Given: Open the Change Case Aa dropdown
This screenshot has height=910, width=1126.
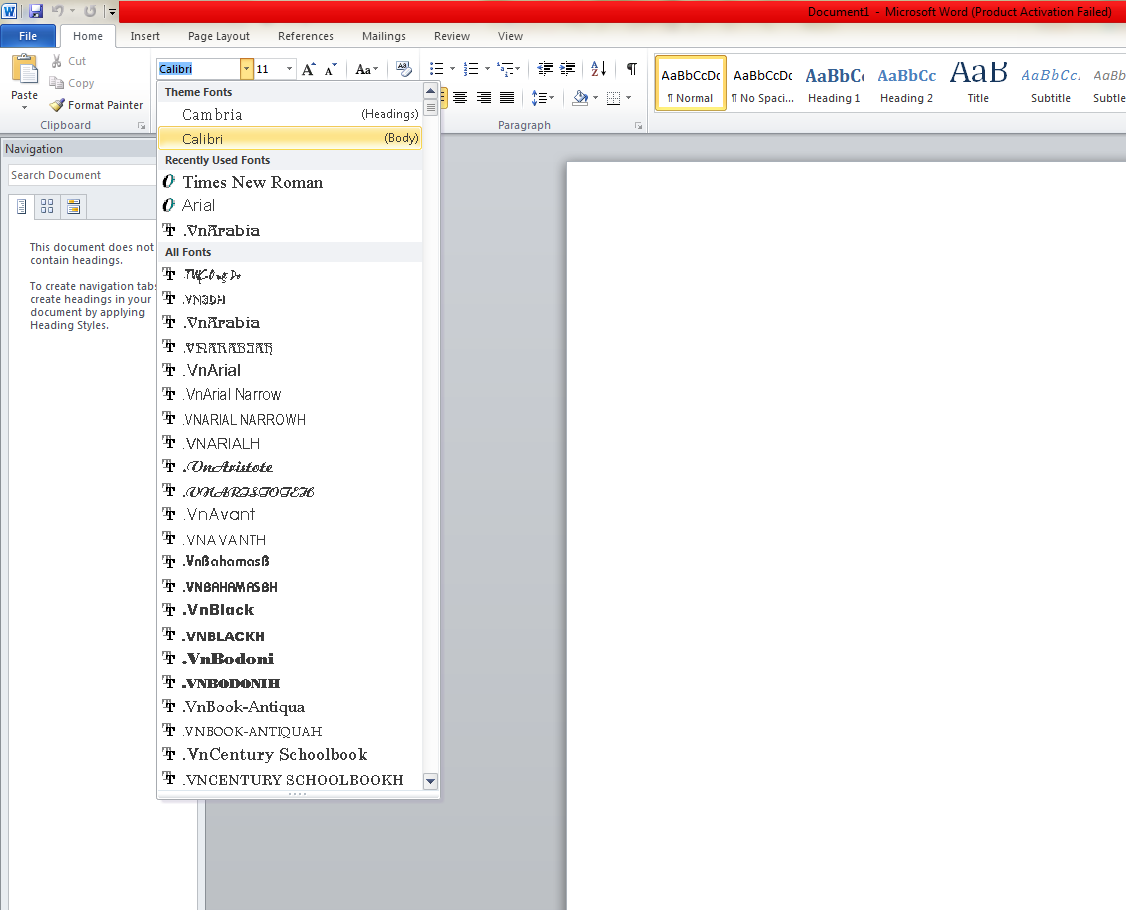Looking at the screenshot, I should click(x=366, y=69).
